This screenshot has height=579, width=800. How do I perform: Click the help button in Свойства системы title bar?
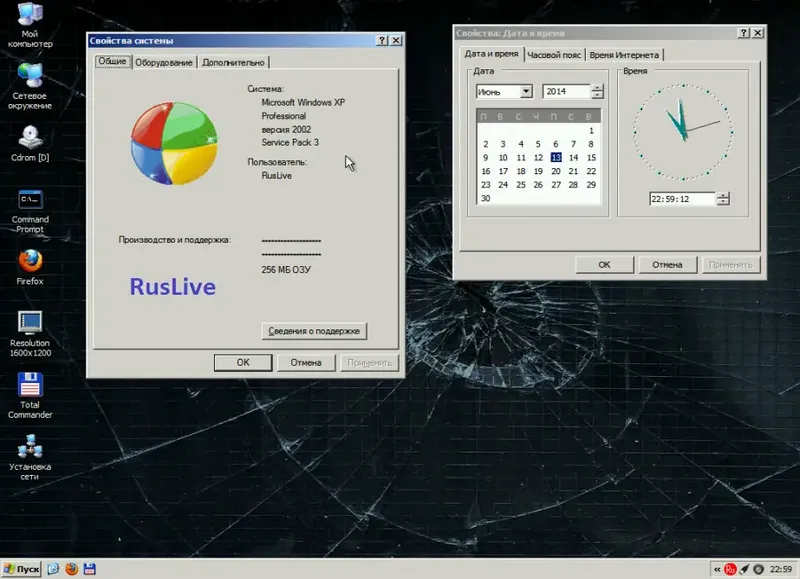click(x=382, y=40)
